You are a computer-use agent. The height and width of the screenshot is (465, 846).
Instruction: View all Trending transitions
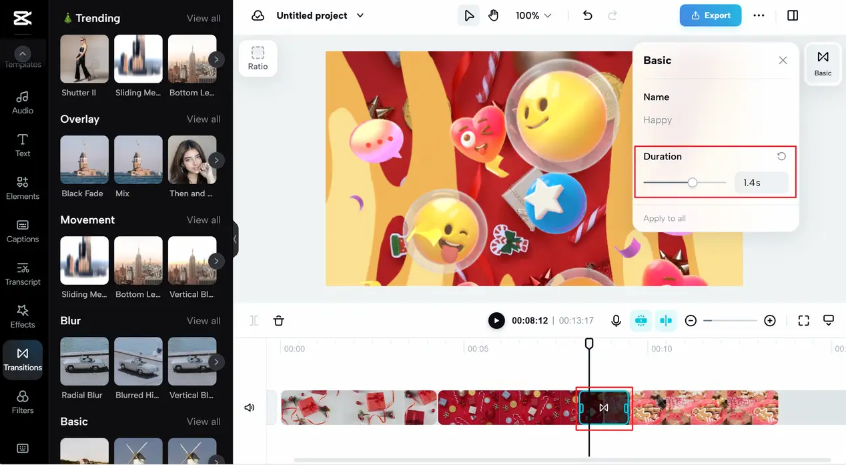click(203, 18)
